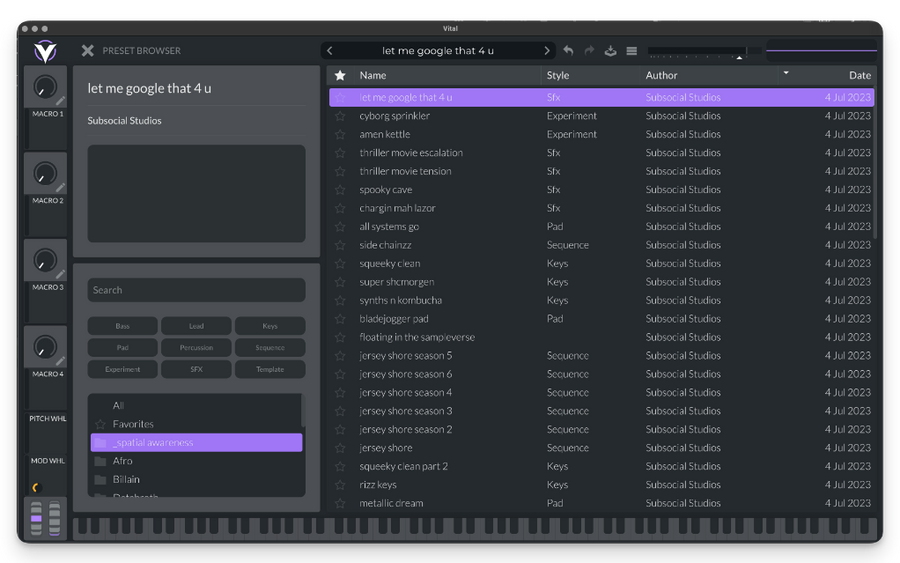Viewport: 900px width, 563px height.
Task: Star the squeeky clean preset
Action: pyautogui.click(x=340, y=263)
